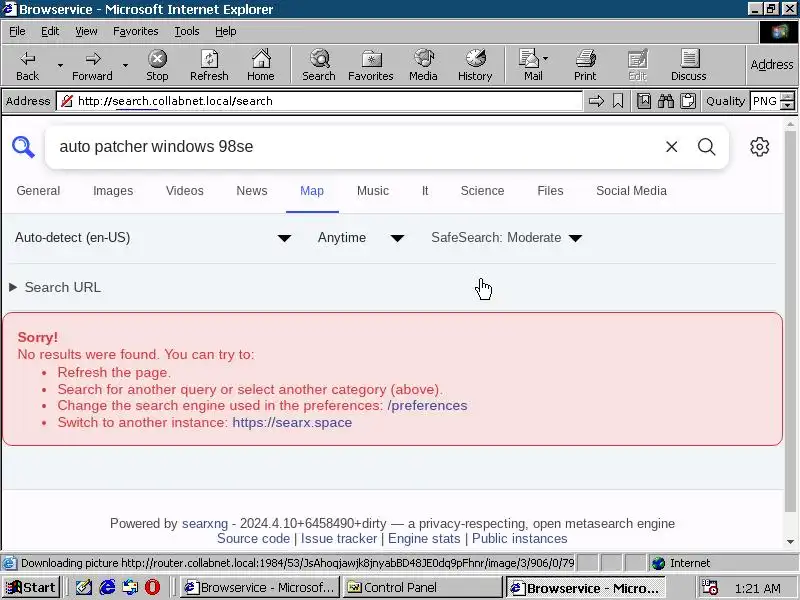Screen dimensions: 800x600
Task: Show the History pane
Action: pos(475,65)
